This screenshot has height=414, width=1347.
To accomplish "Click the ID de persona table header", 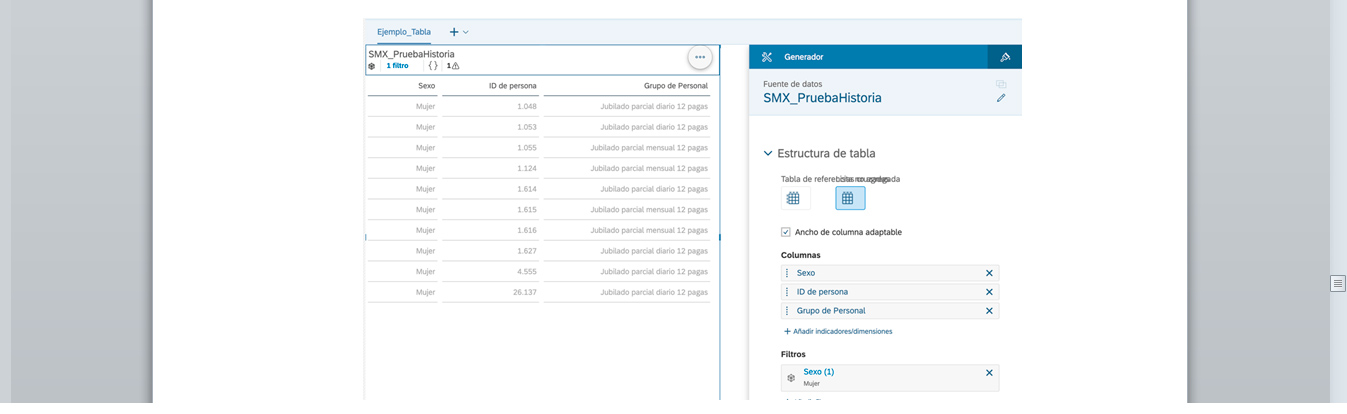I will (x=513, y=86).
